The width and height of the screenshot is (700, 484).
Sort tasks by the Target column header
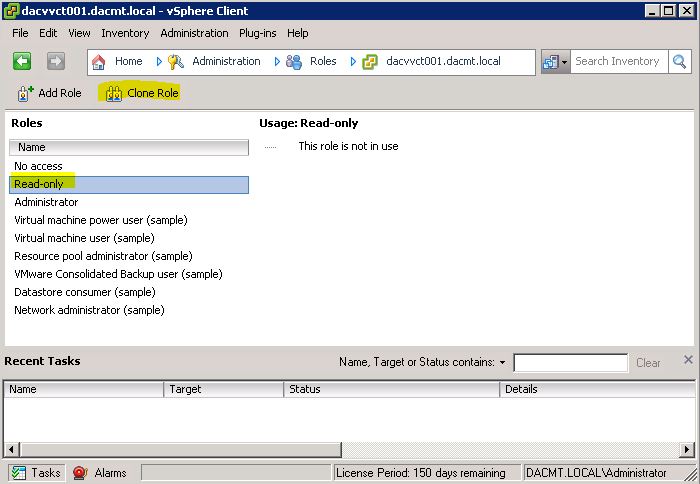click(224, 389)
